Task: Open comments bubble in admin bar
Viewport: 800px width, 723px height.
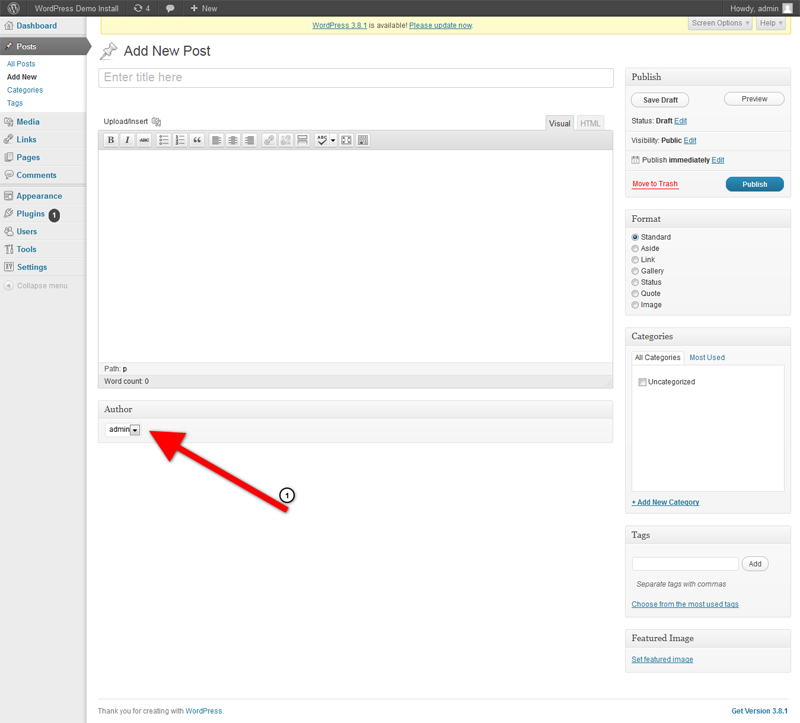Action: coord(170,8)
